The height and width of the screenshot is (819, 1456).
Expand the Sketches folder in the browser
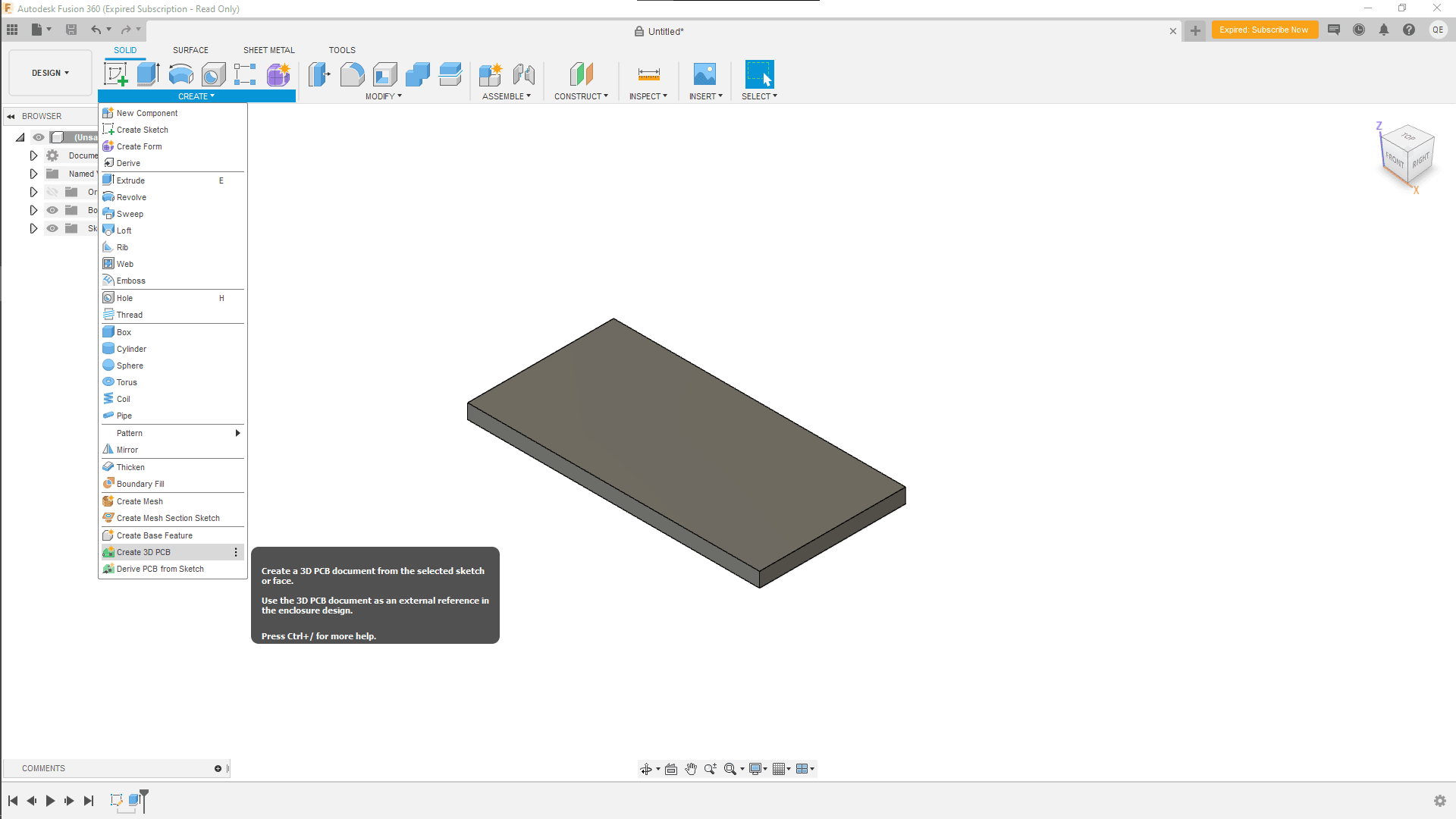click(33, 228)
